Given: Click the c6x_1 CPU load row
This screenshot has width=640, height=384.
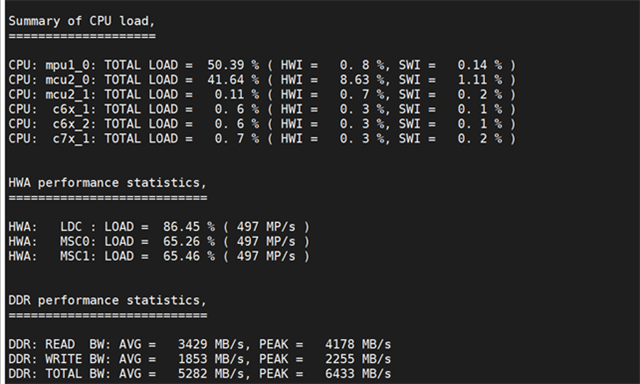Looking at the screenshot, I should (x=262, y=109).
